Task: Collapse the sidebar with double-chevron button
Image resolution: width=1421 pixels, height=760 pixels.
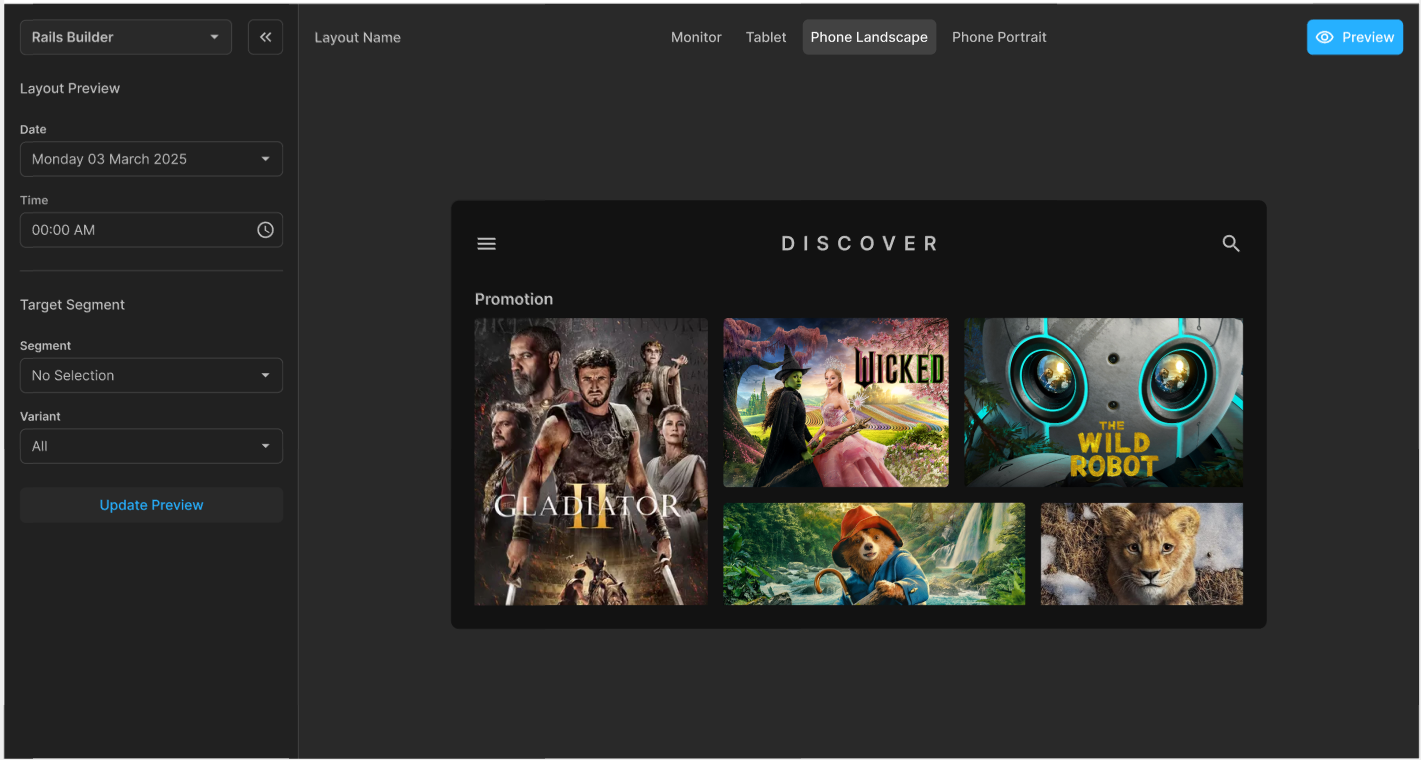Action: (x=265, y=37)
